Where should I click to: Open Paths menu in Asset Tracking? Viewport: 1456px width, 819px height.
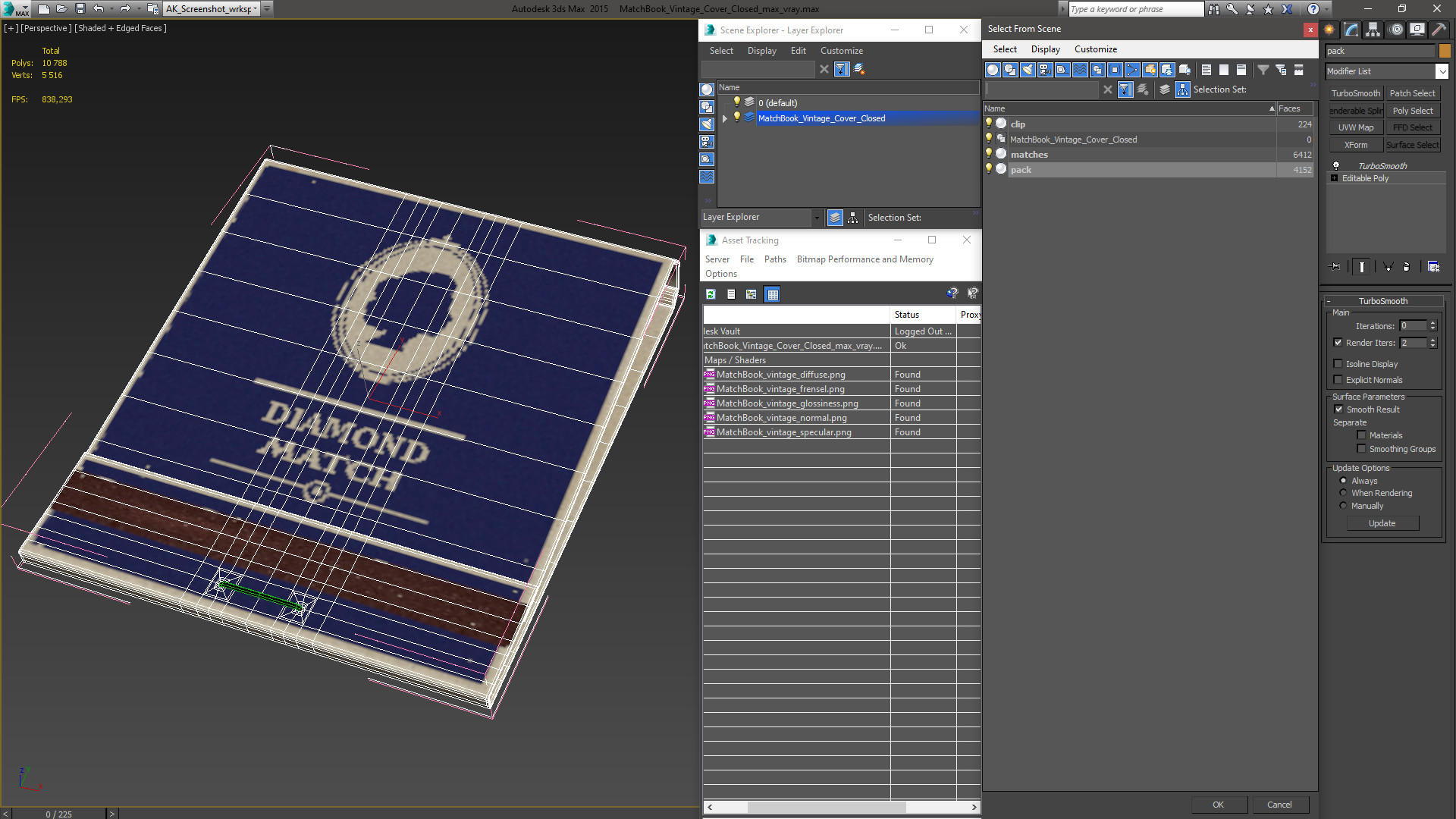click(775, 259)
